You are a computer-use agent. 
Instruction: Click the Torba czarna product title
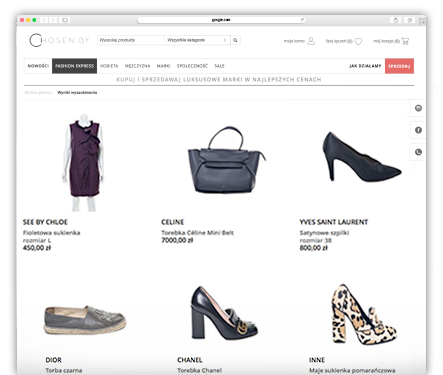[64, 370]
